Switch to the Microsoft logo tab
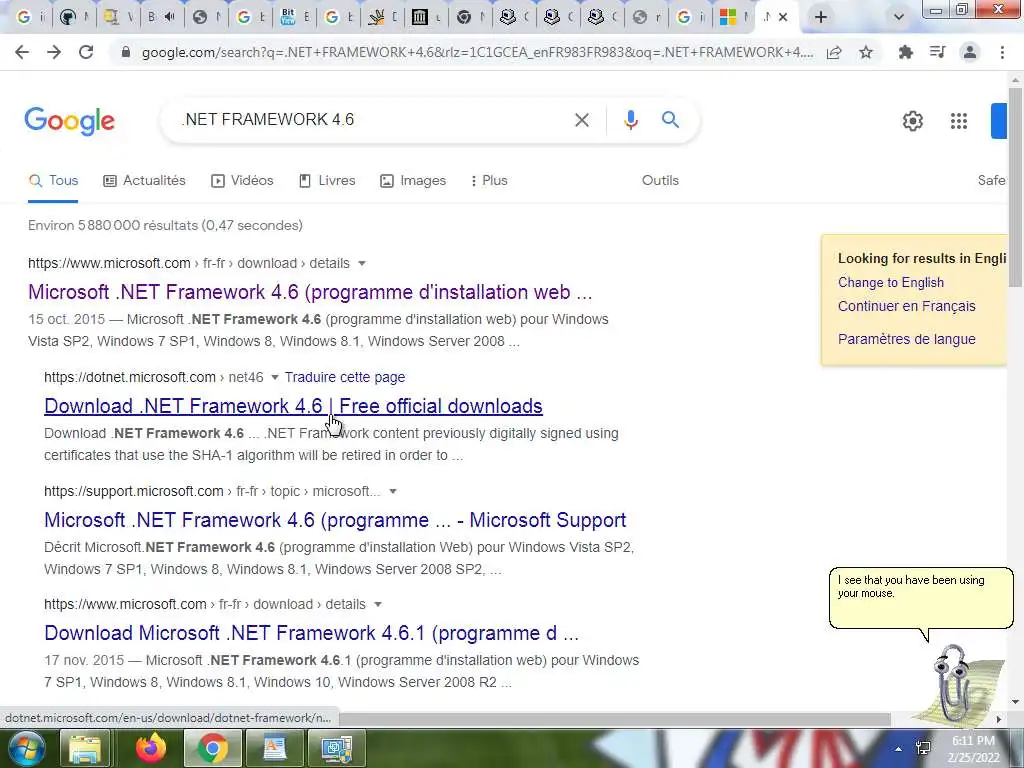 pyautogui.click(x=733, y=18)
